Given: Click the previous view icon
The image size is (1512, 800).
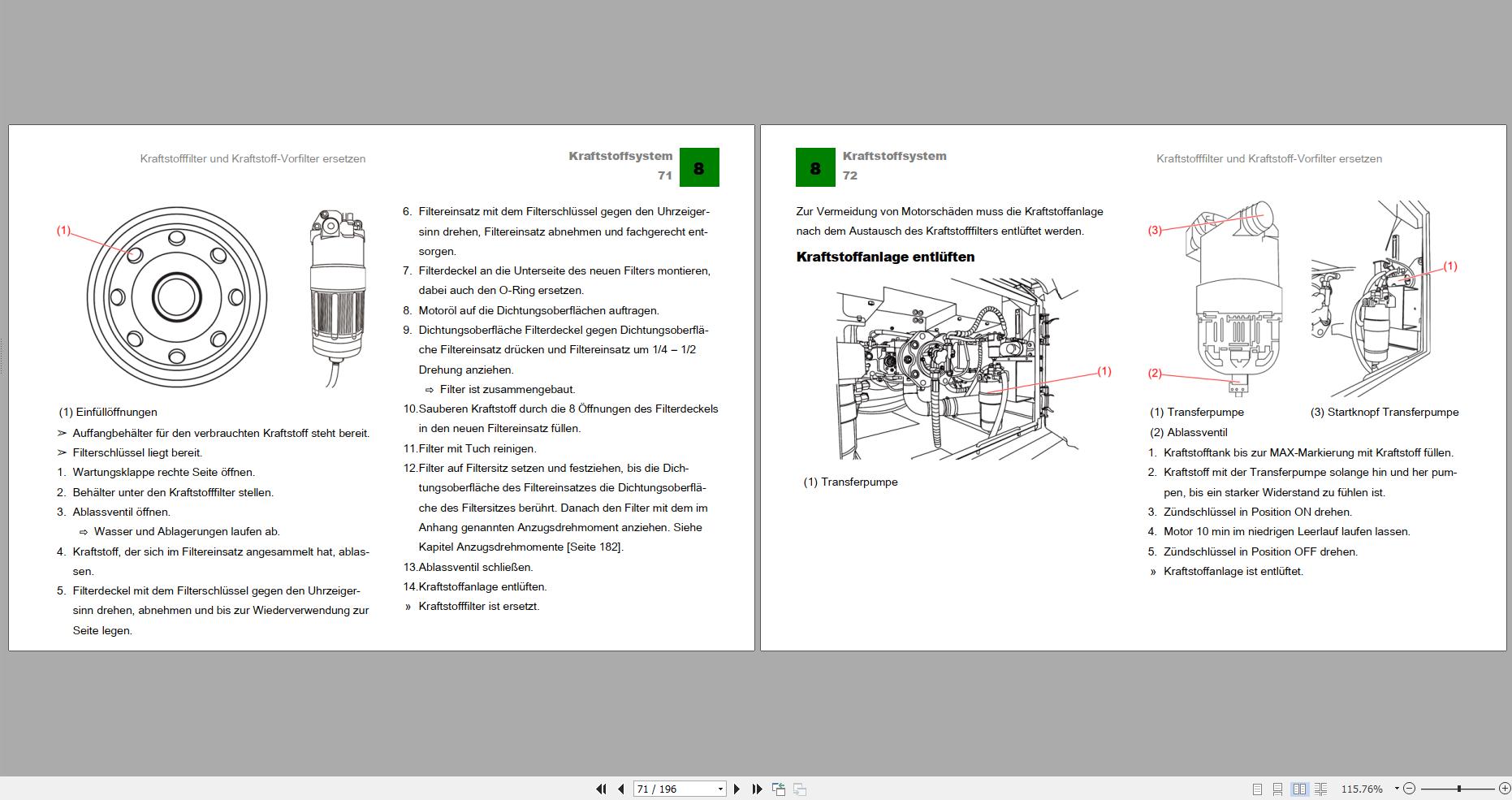Looking at the screenshot, I should point(779,789).
